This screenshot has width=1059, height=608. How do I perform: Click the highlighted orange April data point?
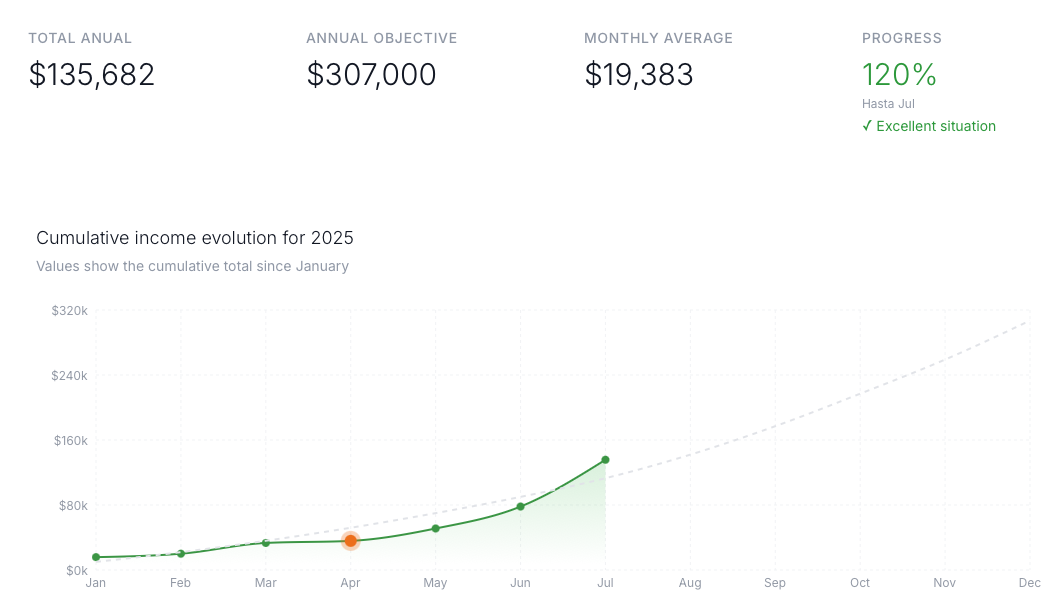tap(351, 540)
